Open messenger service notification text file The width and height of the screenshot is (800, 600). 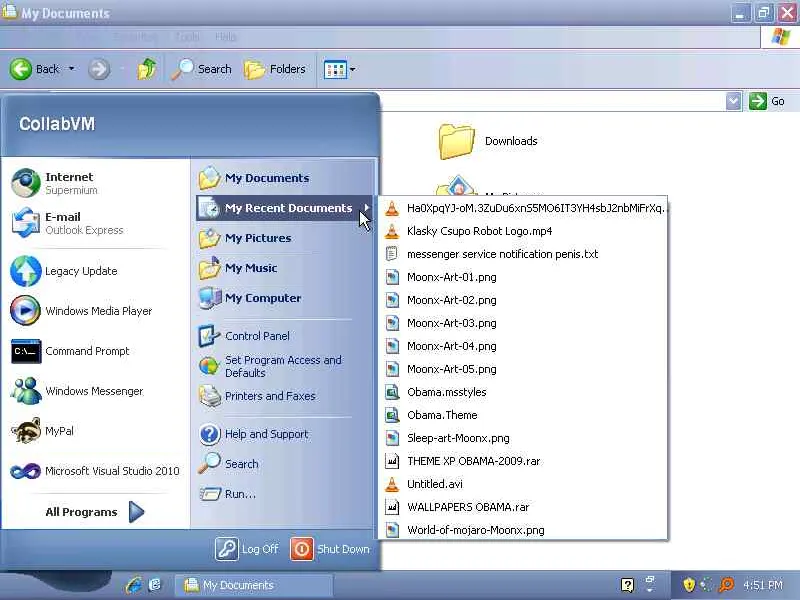(524, 254)
